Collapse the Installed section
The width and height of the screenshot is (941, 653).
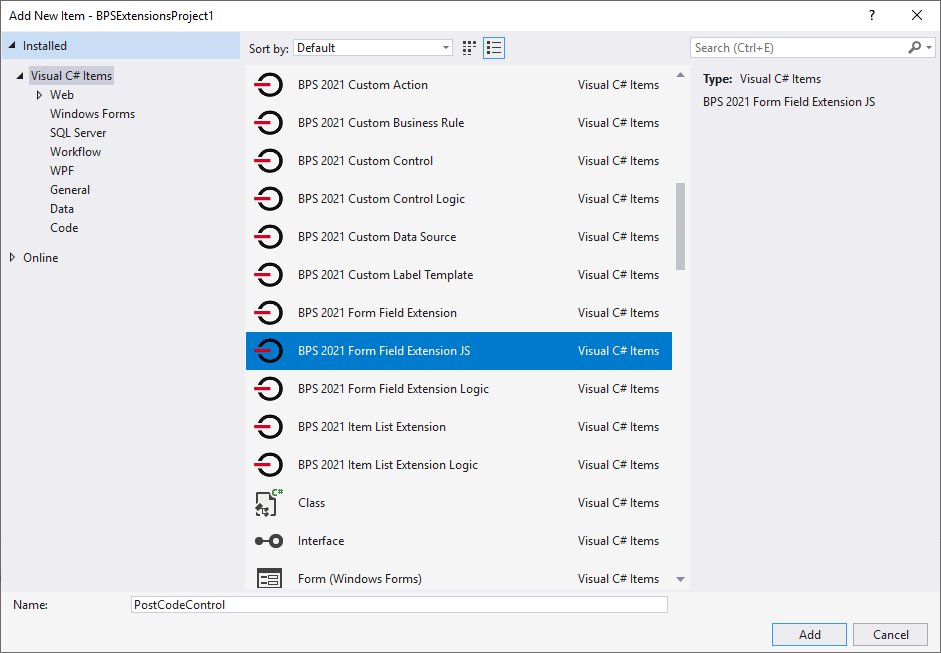pos(12,46)
